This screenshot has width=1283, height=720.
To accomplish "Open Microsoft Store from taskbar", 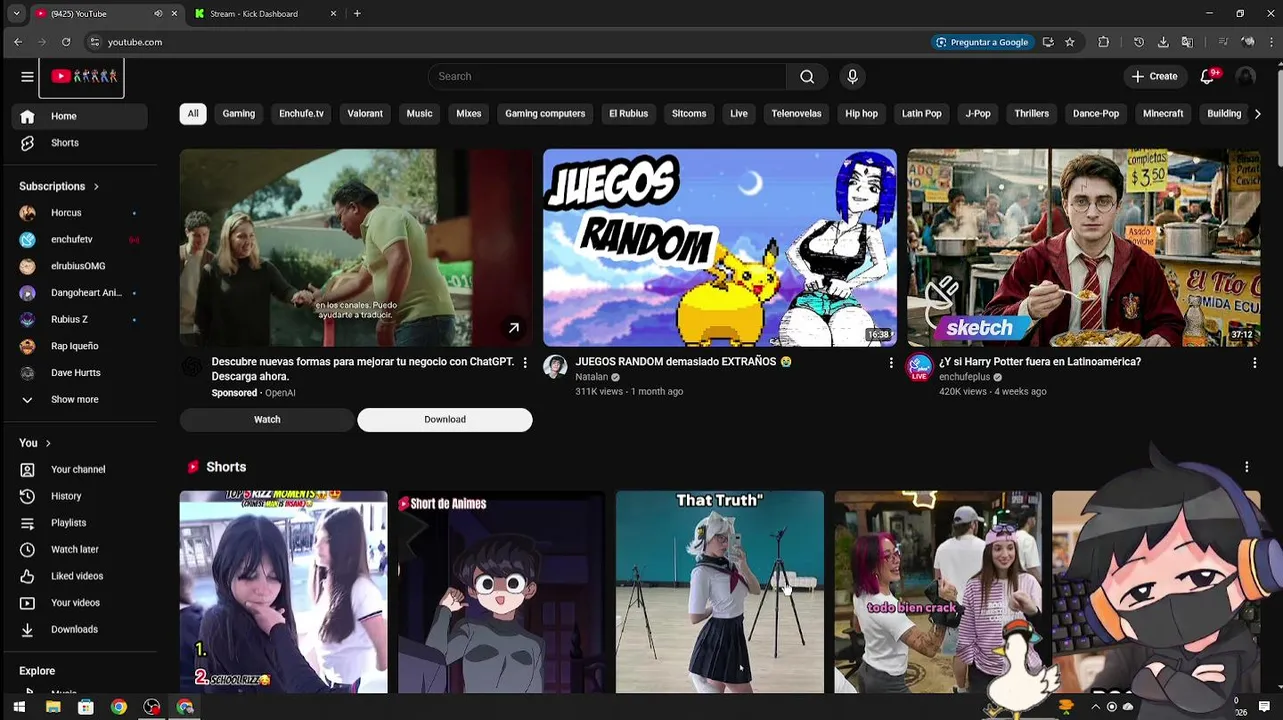I will [86, 707].
